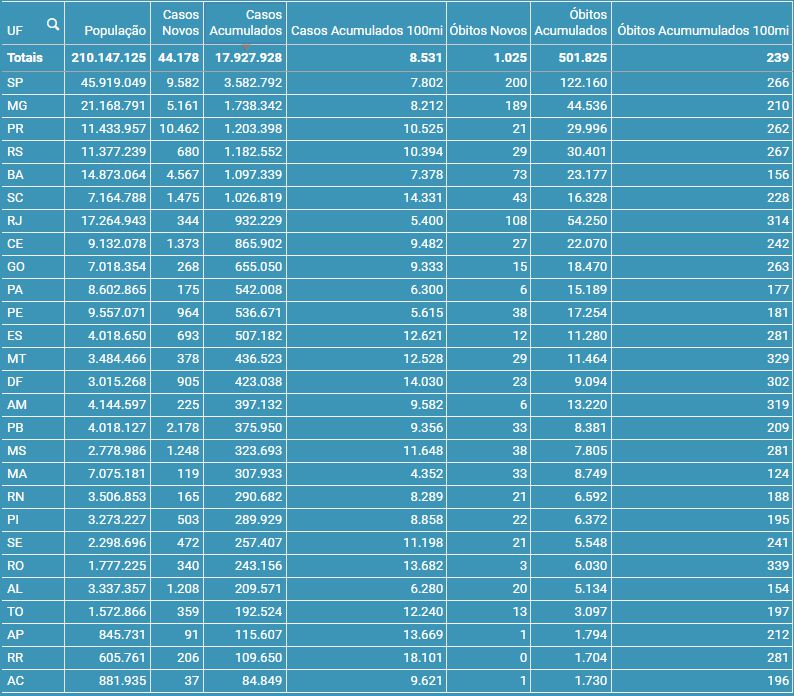Click the AC state row label
Image resolution: width=794 pixels, height=696 pixels.
tap(15, 681)
